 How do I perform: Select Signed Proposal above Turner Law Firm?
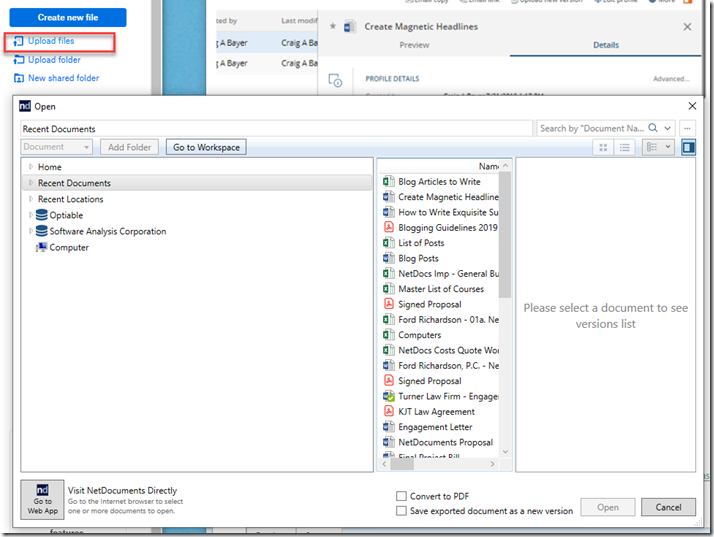tap(429, 381)
